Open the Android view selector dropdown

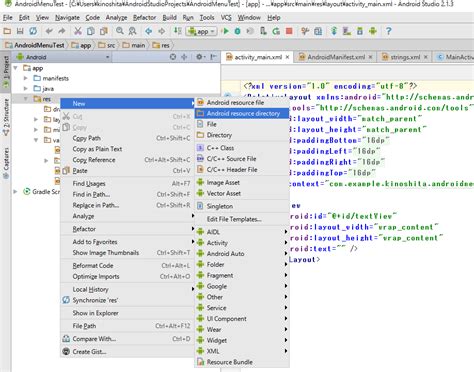pos(63,57)
